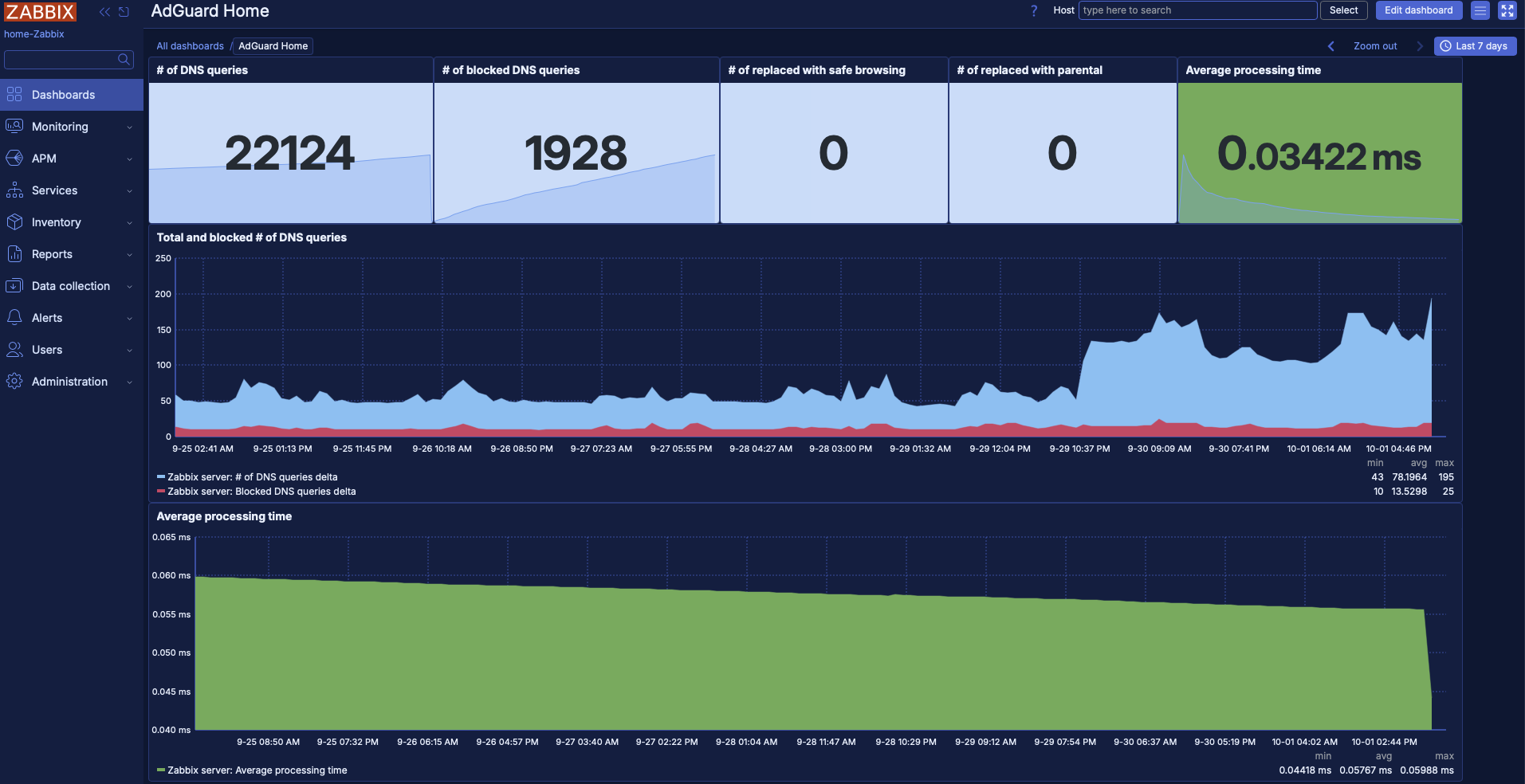Viewport: 1525px width, 784px height.
Task: Expand the Services menu chevron
Action: [129, 191]
